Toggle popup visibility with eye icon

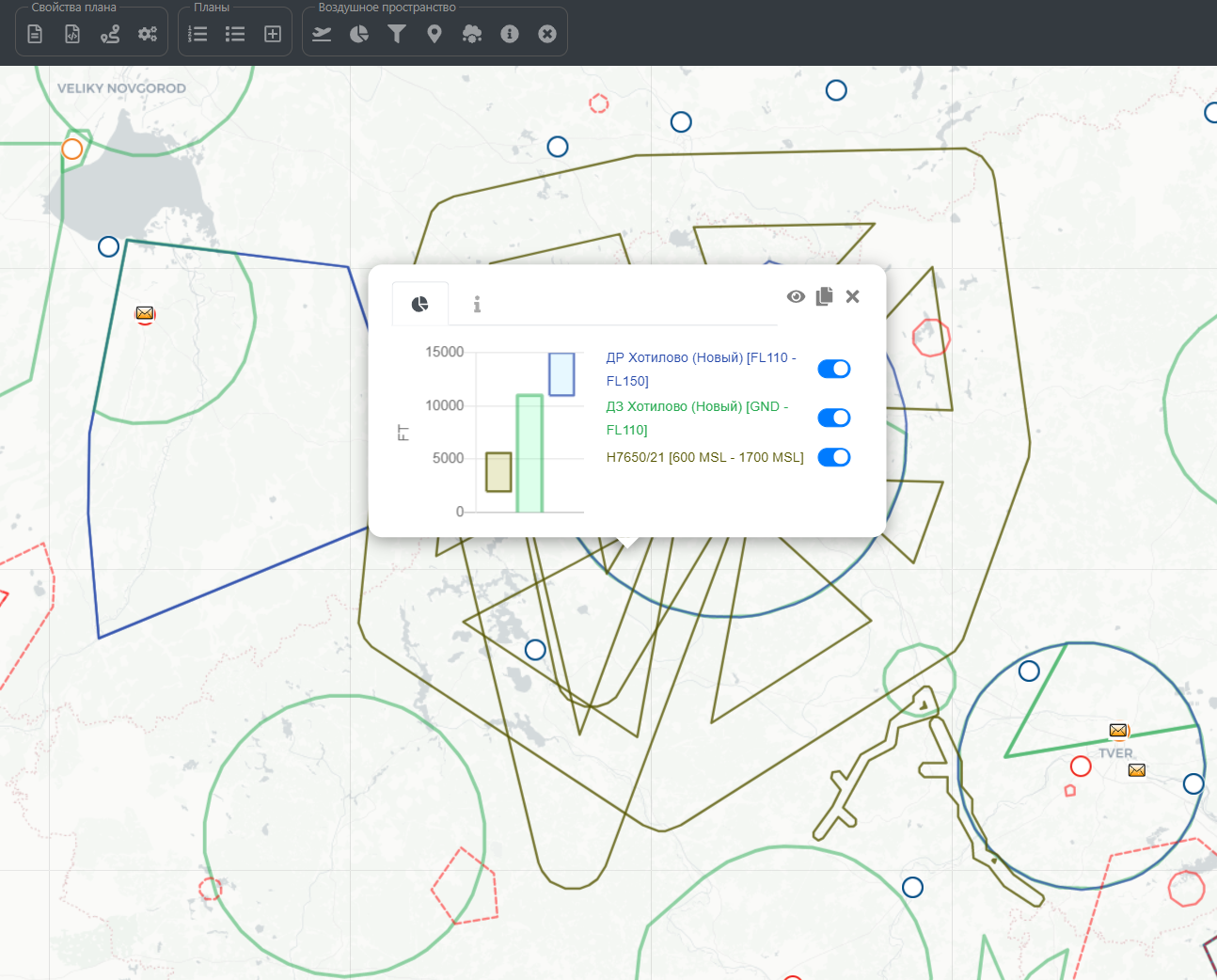(x=796, y=296)
